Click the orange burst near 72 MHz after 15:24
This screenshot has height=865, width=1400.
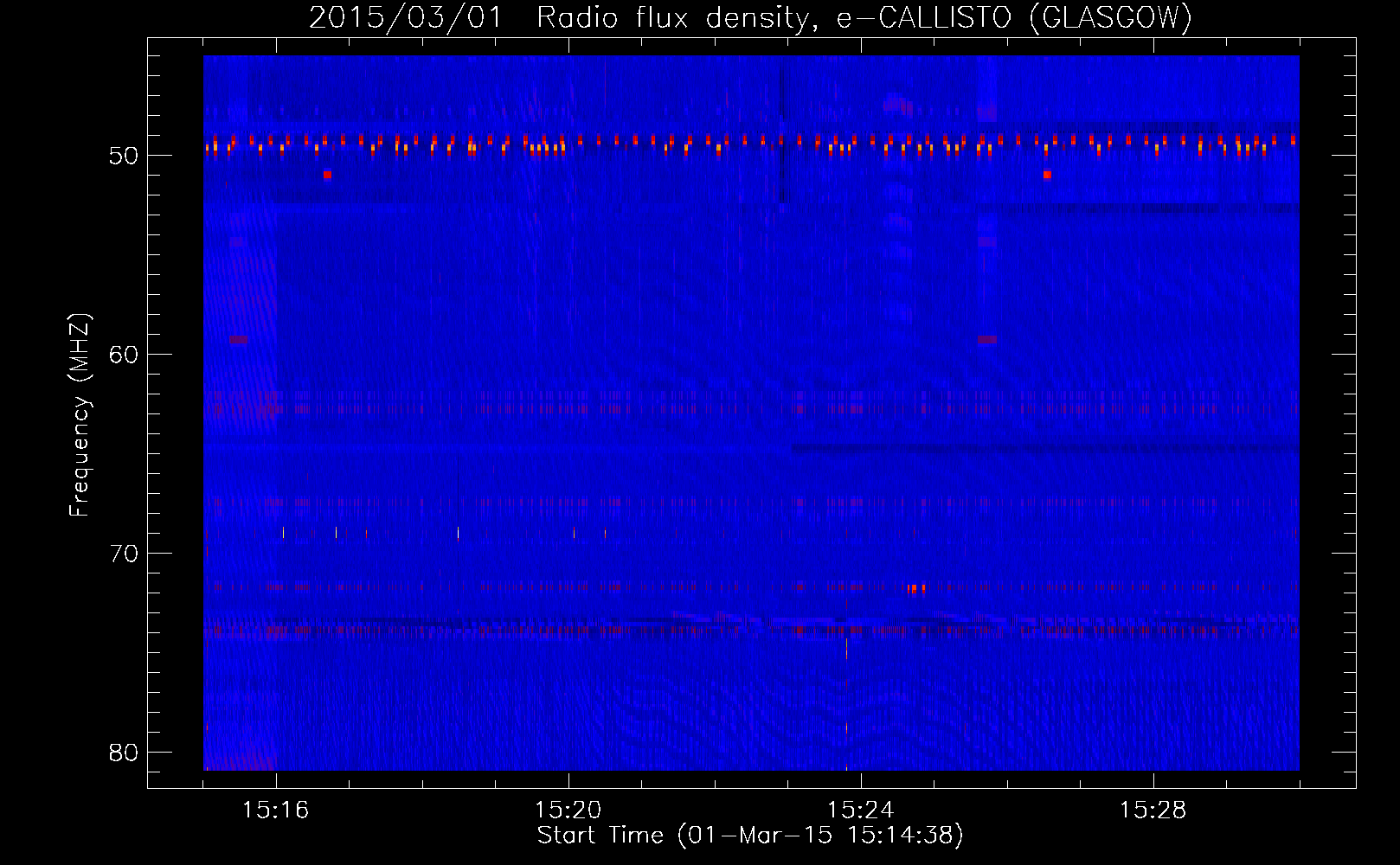(x=917, y=588)
